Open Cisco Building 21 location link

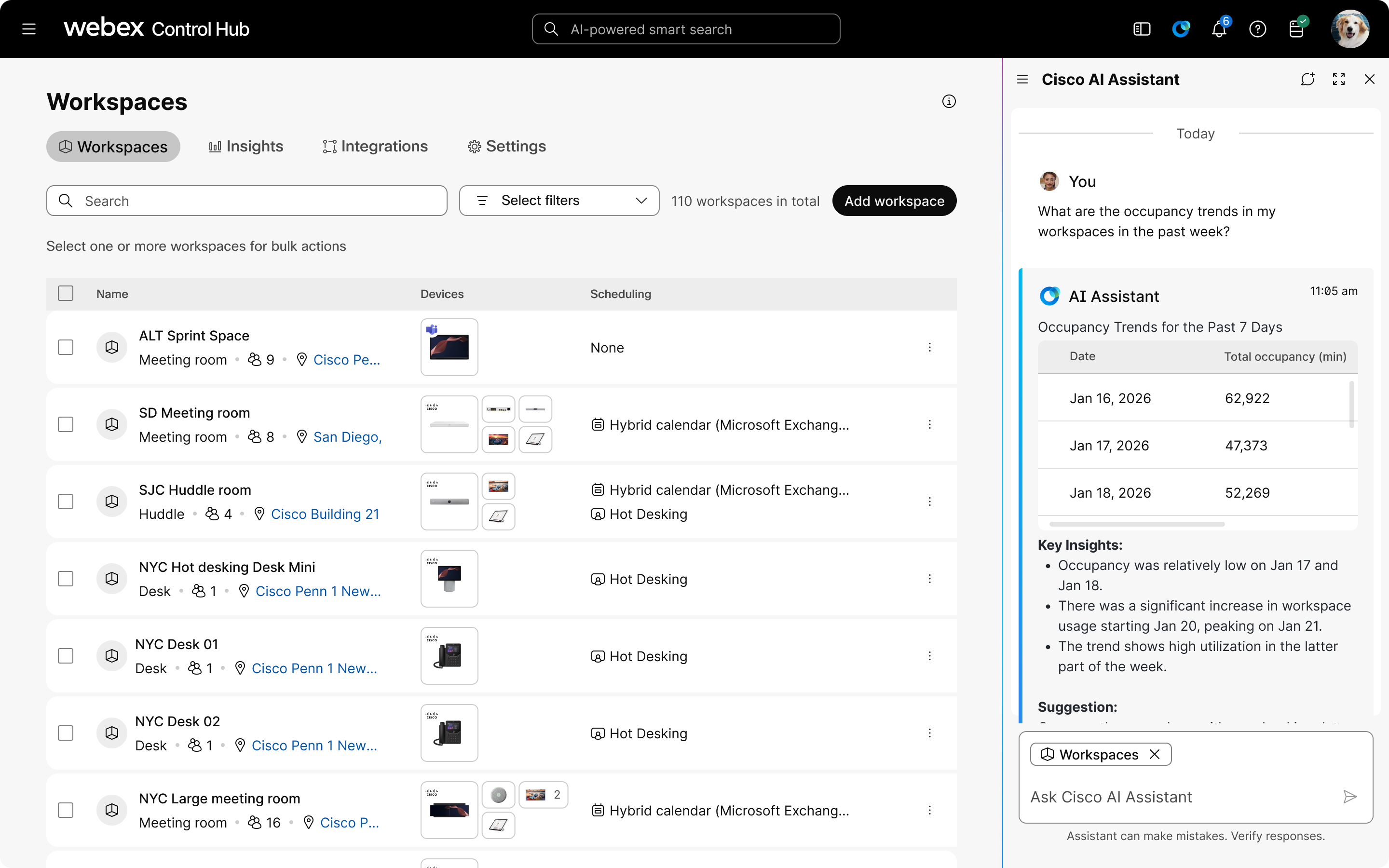325,514
